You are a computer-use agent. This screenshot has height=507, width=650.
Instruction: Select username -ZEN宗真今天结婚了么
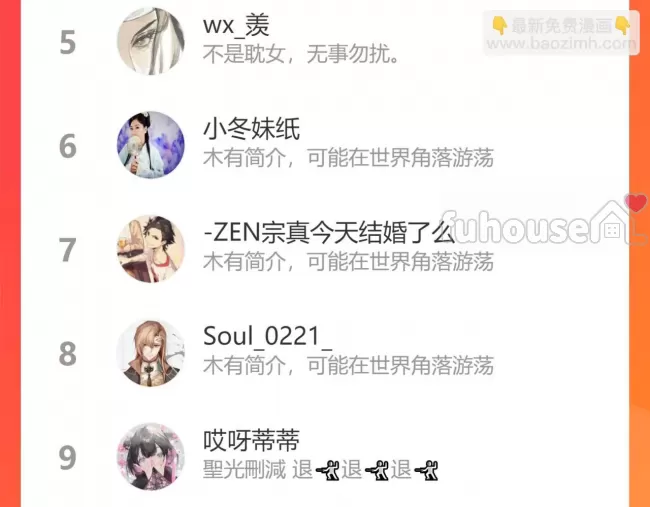[329, 233]
